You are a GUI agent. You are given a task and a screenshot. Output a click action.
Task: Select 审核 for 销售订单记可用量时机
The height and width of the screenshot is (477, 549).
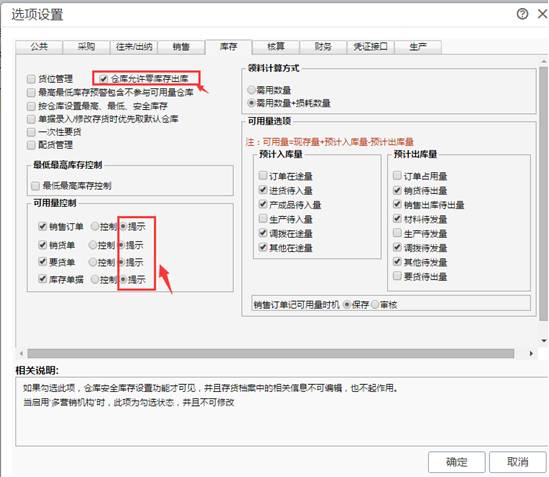click(375, 305)
